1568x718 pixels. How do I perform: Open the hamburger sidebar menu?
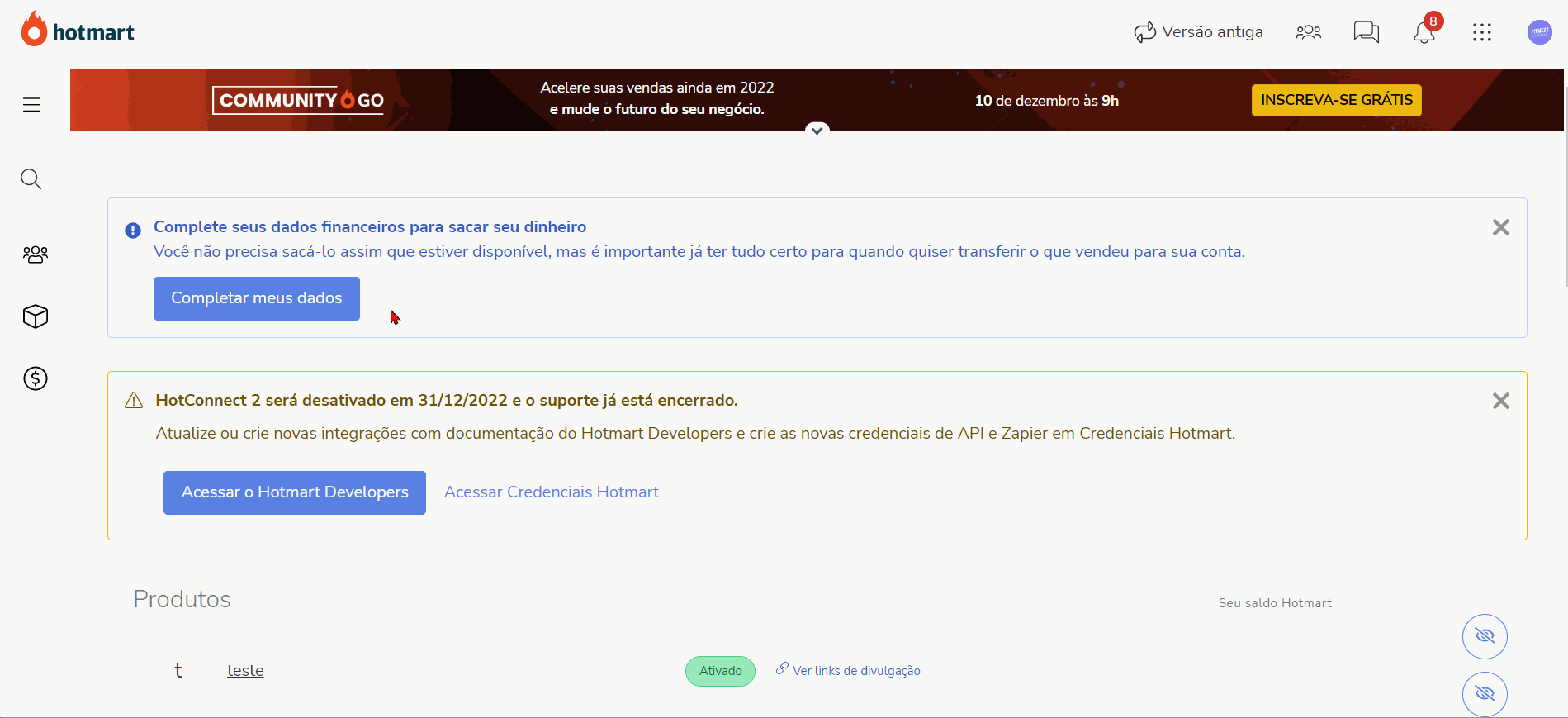32,105
